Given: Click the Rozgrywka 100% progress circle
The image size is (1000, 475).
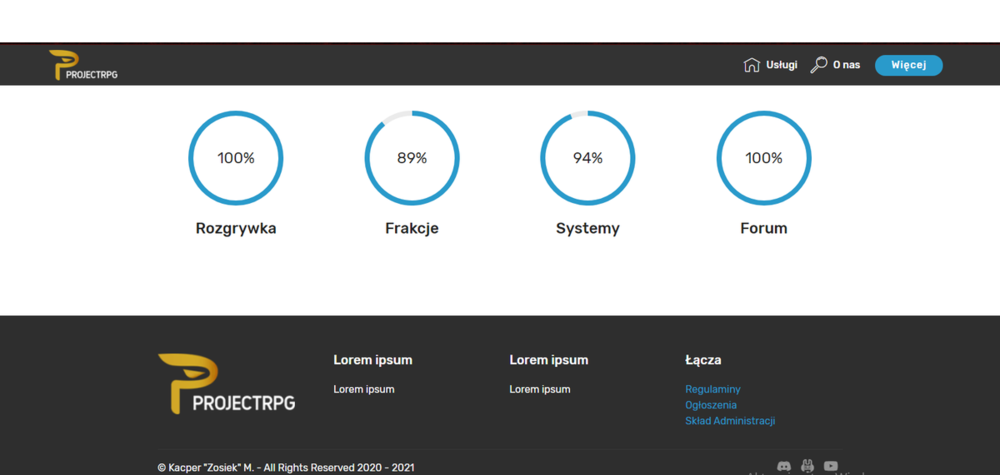Looking at the screenshot, I should click(235, 158).
